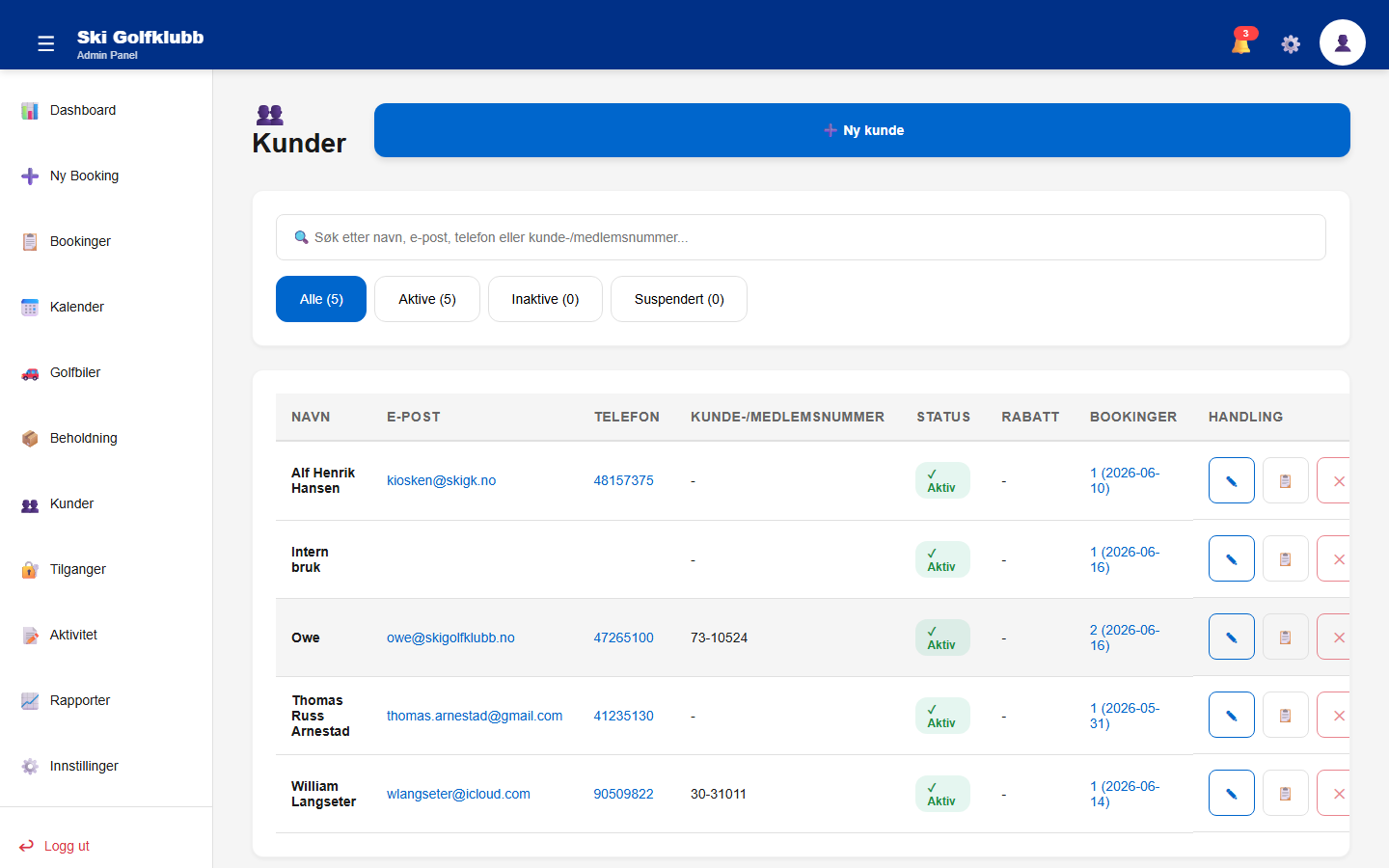Click member number 30-31011
The image size is (1389, 868).
[719, 794]
